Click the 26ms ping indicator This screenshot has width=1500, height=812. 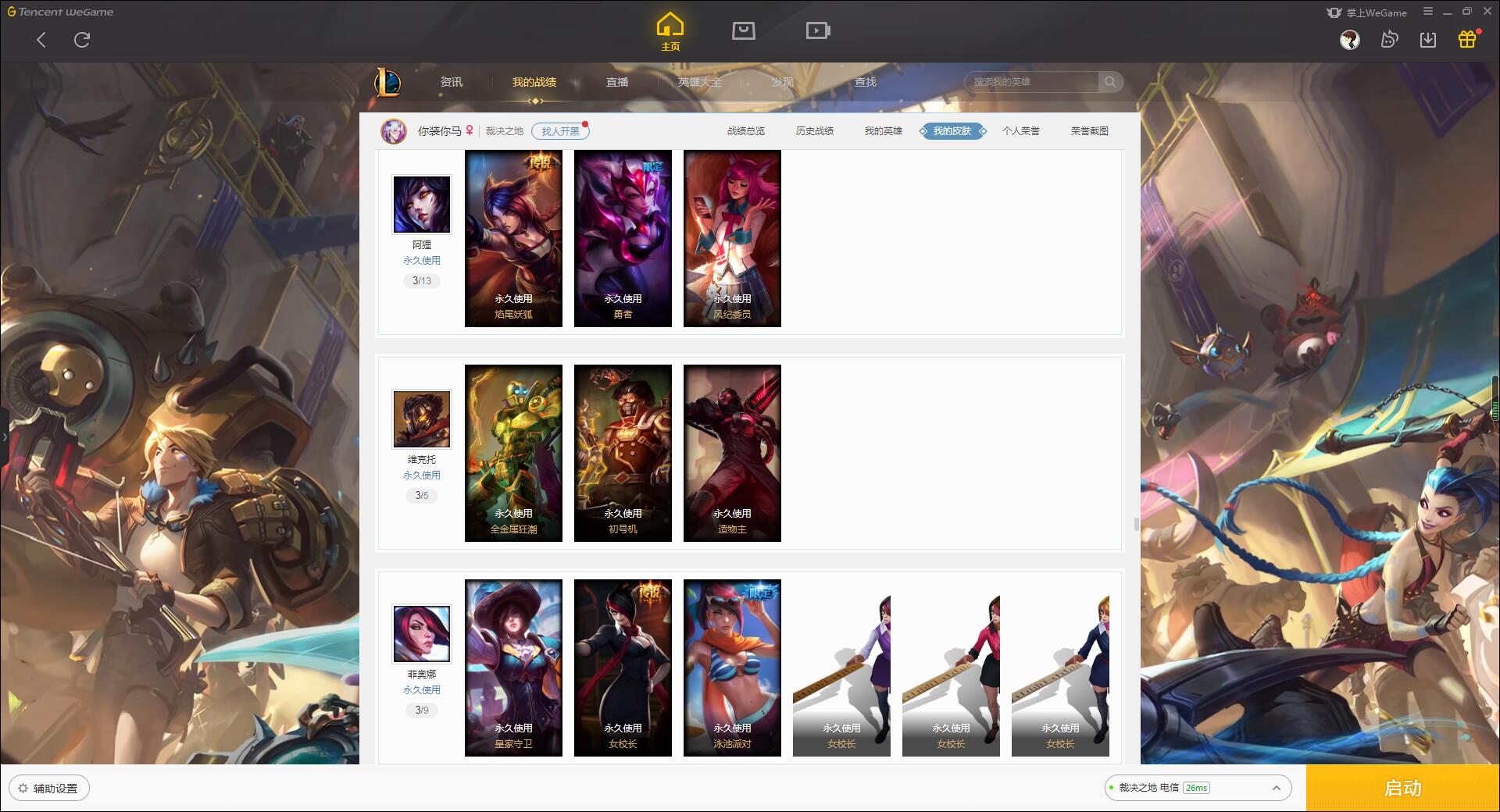(x=1196, y=788)
